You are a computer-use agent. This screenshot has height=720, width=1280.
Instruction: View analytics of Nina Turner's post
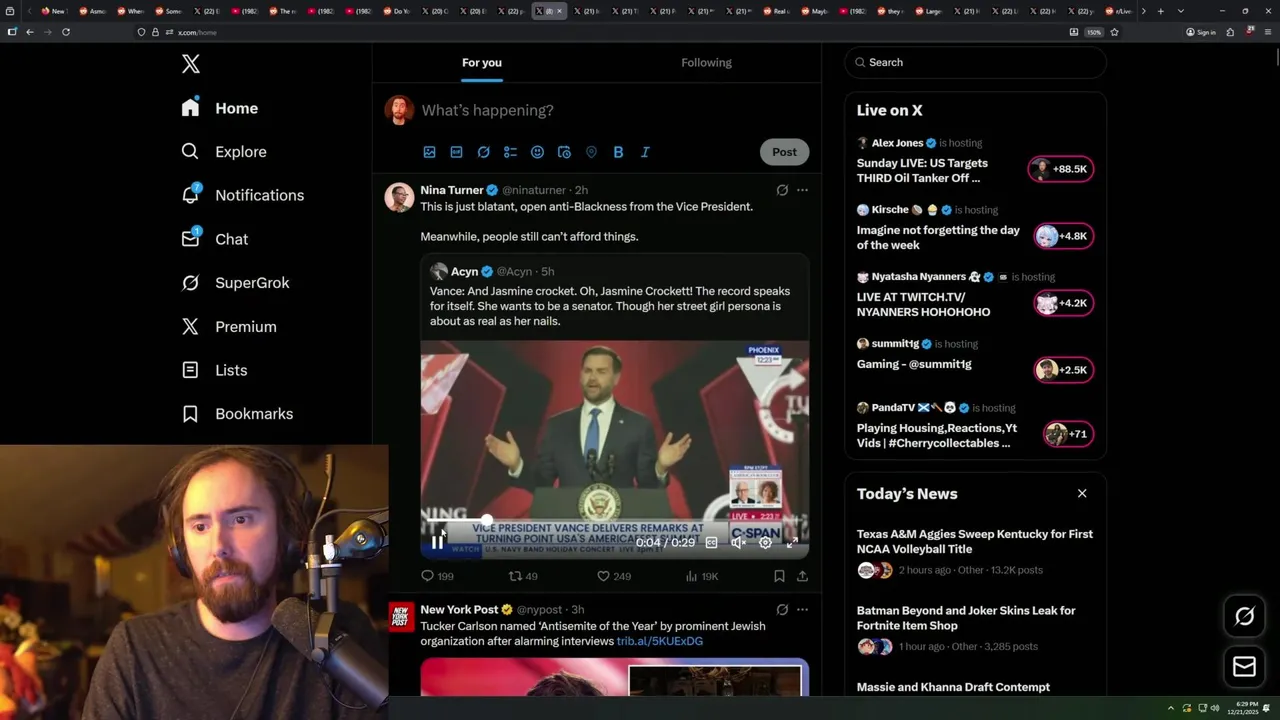click(x=702, y=576)
